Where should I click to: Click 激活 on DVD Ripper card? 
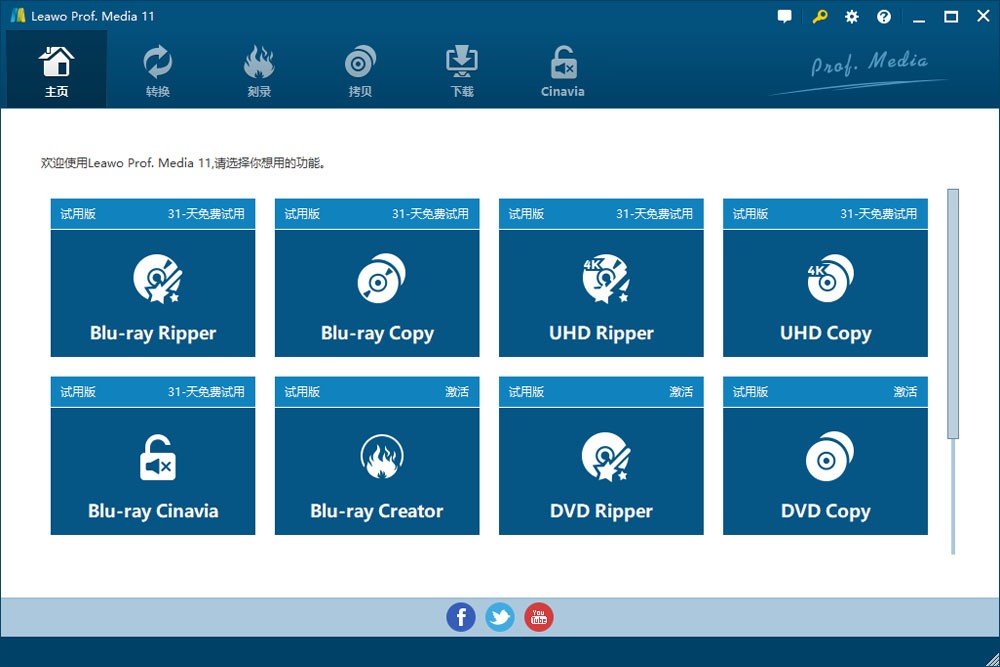[x=681, y=392]
